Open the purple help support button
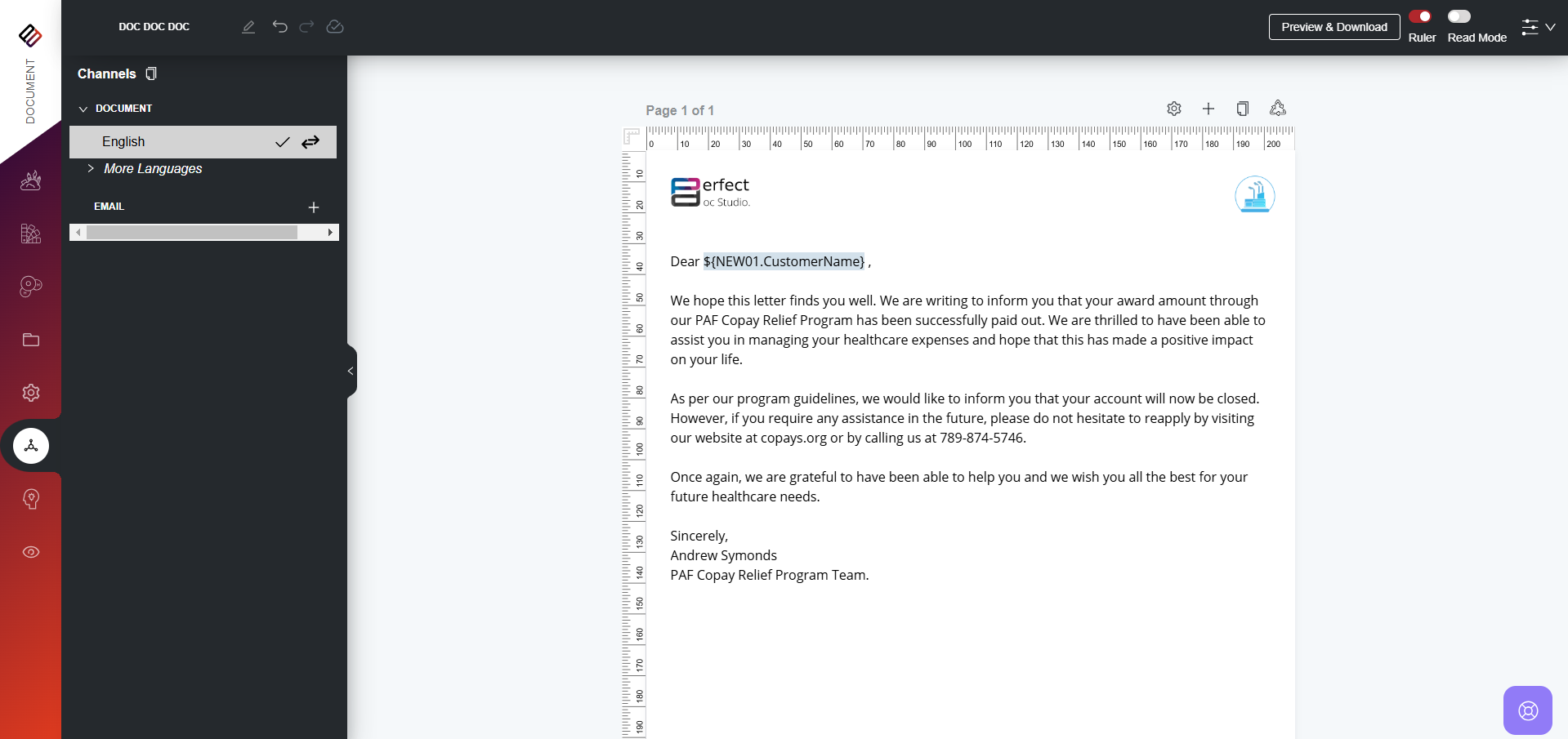The image size is (1568, 739). click(1527, 710)
